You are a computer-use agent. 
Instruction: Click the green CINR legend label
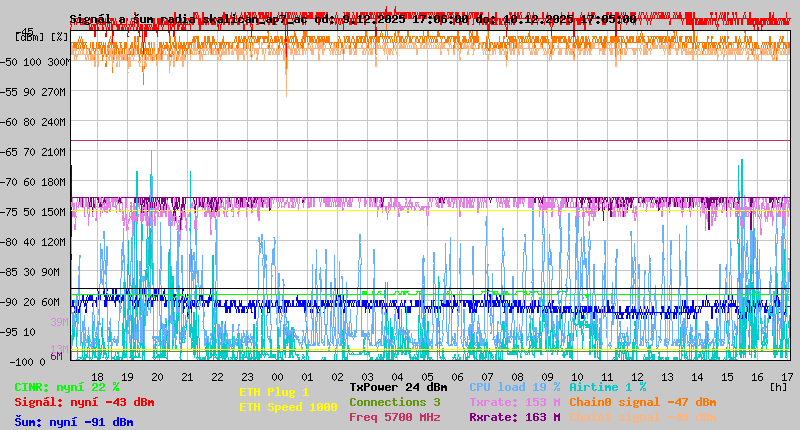(67, 387)
